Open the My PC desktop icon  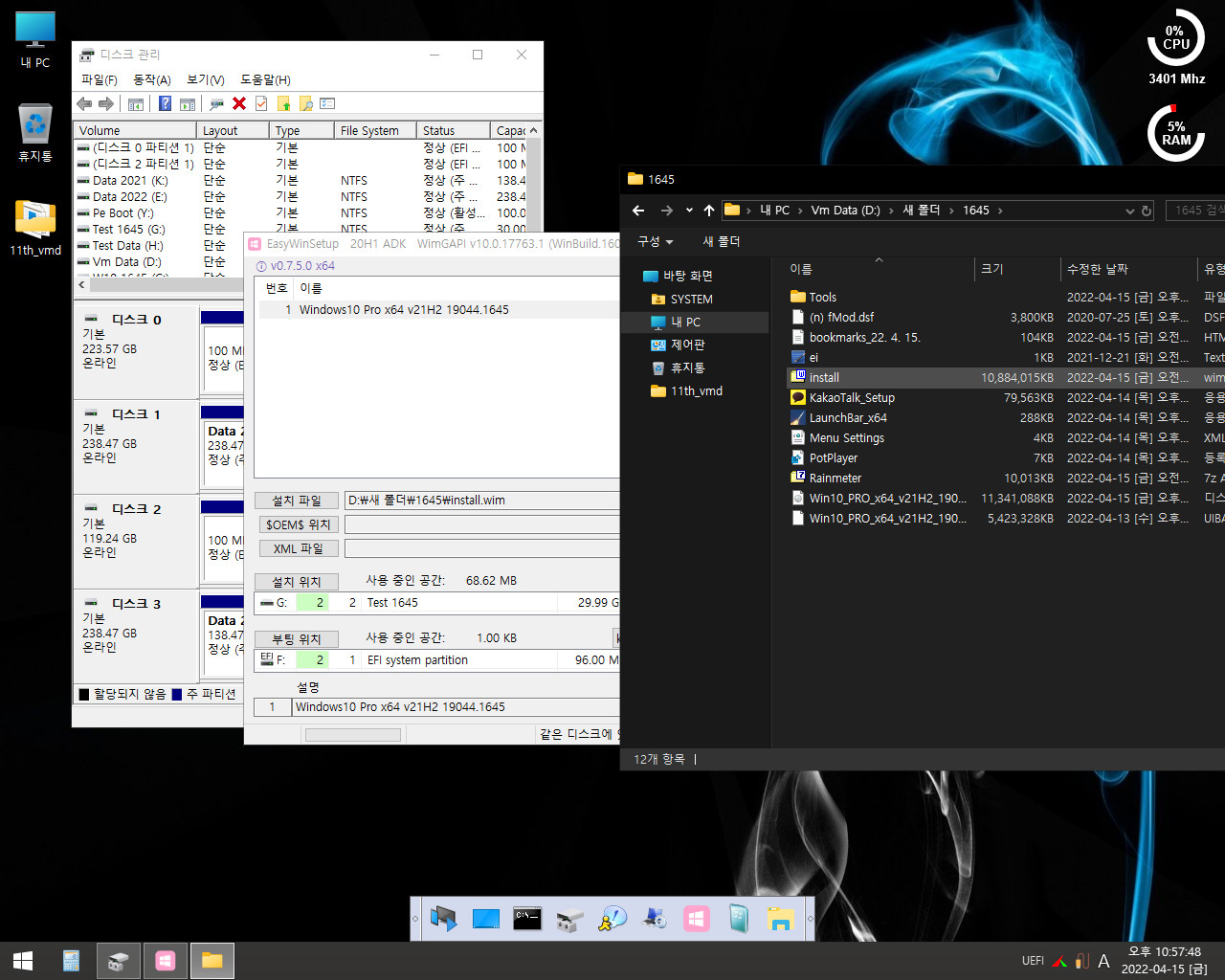coord(35,40)
